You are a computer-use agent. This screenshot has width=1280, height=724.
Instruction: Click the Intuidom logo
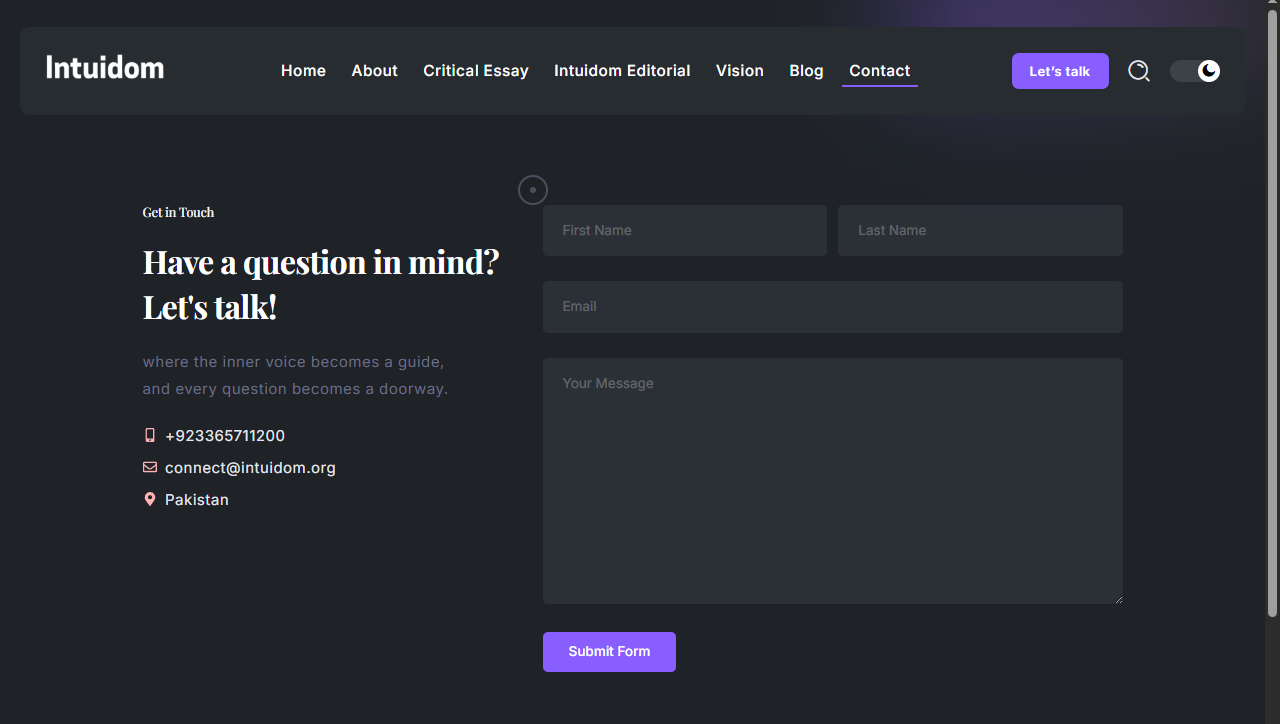click(105, 68)
